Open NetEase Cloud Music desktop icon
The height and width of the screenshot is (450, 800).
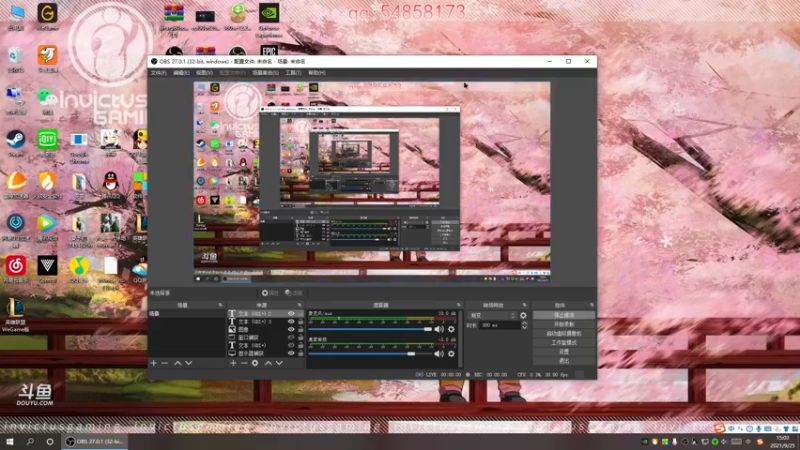pyautogui.click(x=16, y=269)
